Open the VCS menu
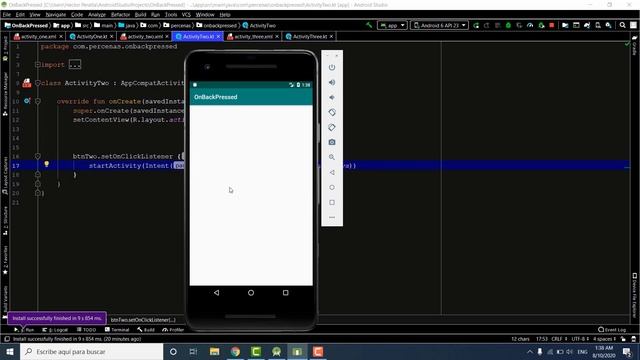640x360 pixels. (186, 14)
